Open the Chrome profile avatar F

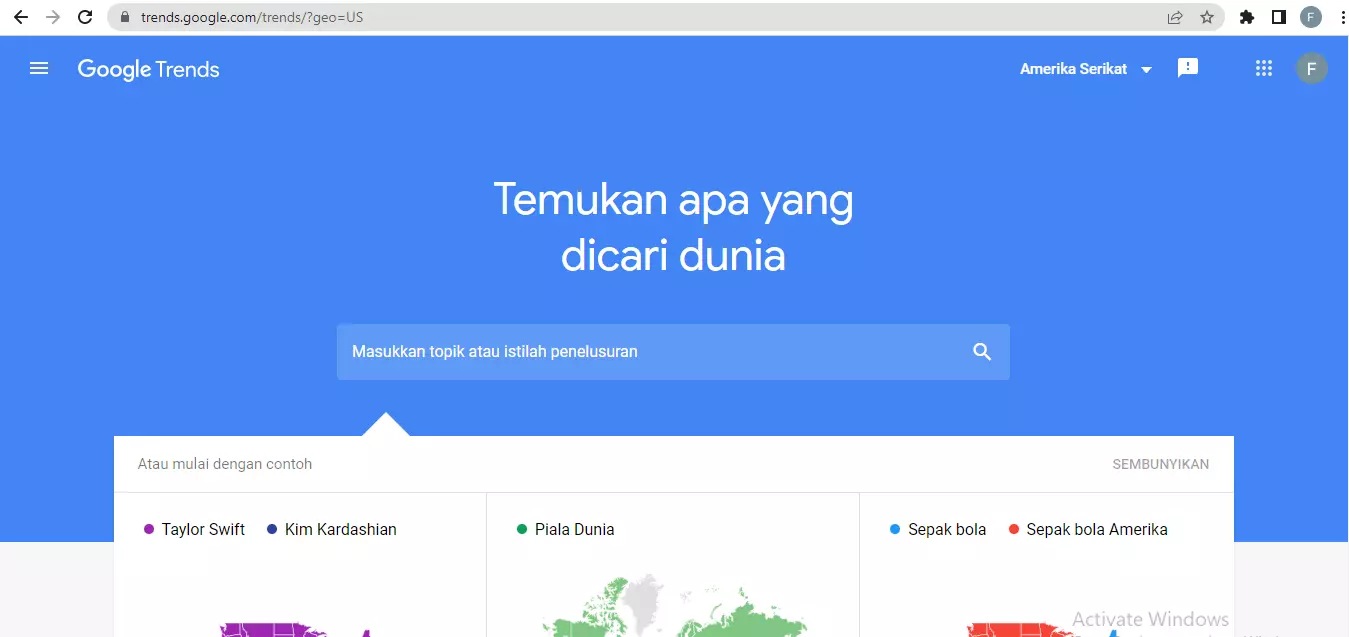coord(1311,17)
